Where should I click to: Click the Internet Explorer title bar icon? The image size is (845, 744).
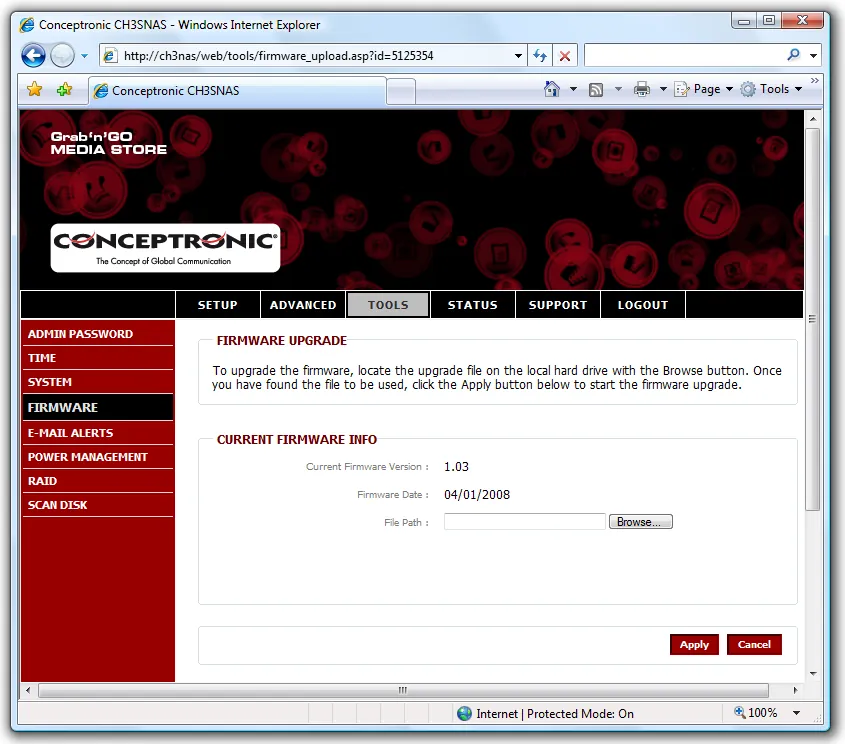click(26, 25)
